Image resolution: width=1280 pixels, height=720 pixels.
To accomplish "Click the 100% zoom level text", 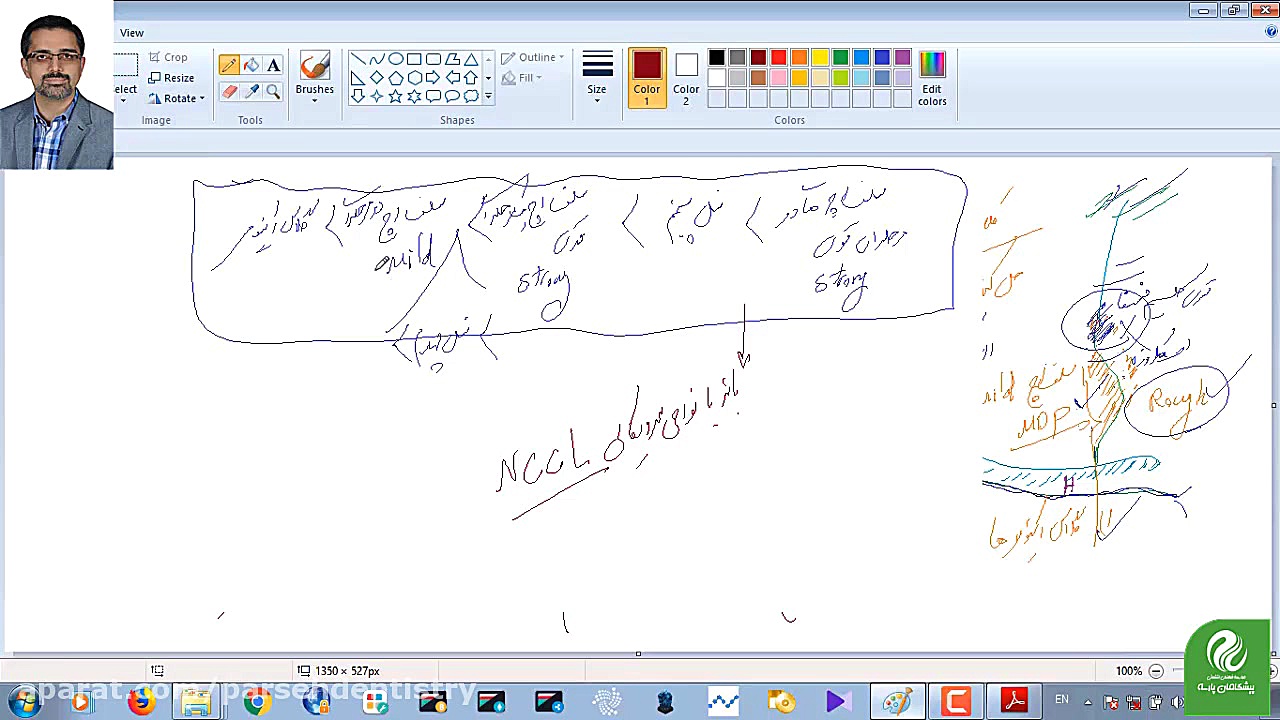I will 1129,671.
